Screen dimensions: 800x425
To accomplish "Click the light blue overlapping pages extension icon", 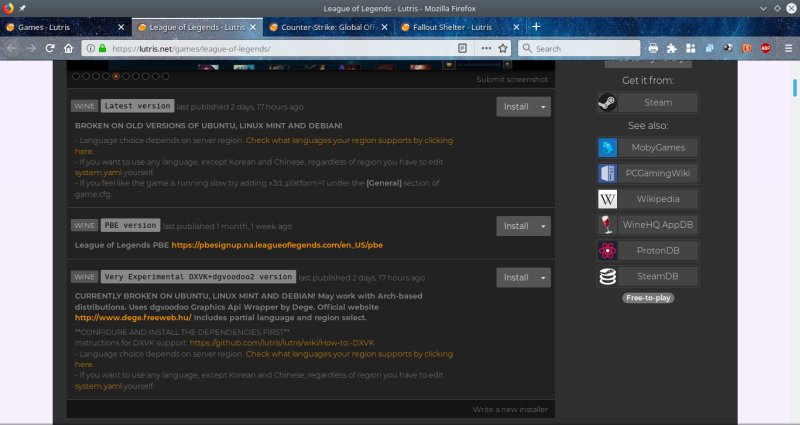I will [x=710, y=48].
